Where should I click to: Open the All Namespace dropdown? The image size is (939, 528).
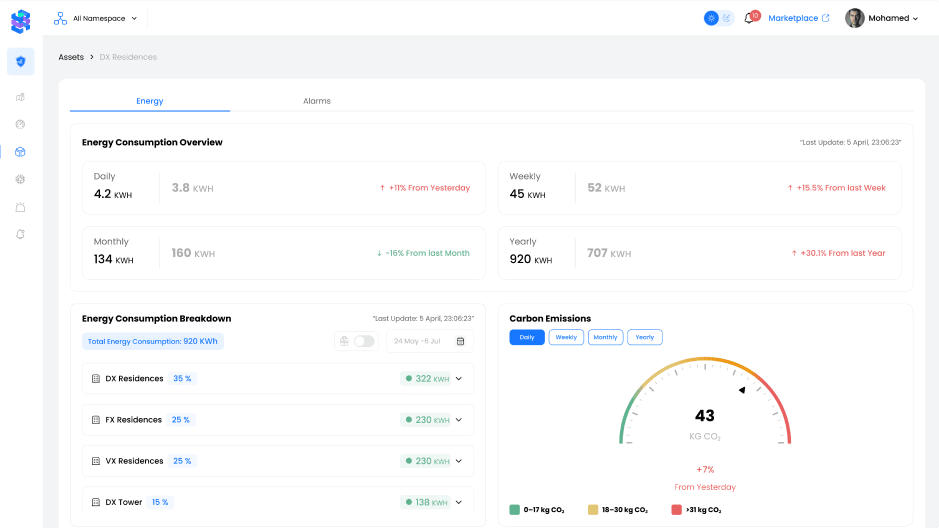click(x=96, y=18)
